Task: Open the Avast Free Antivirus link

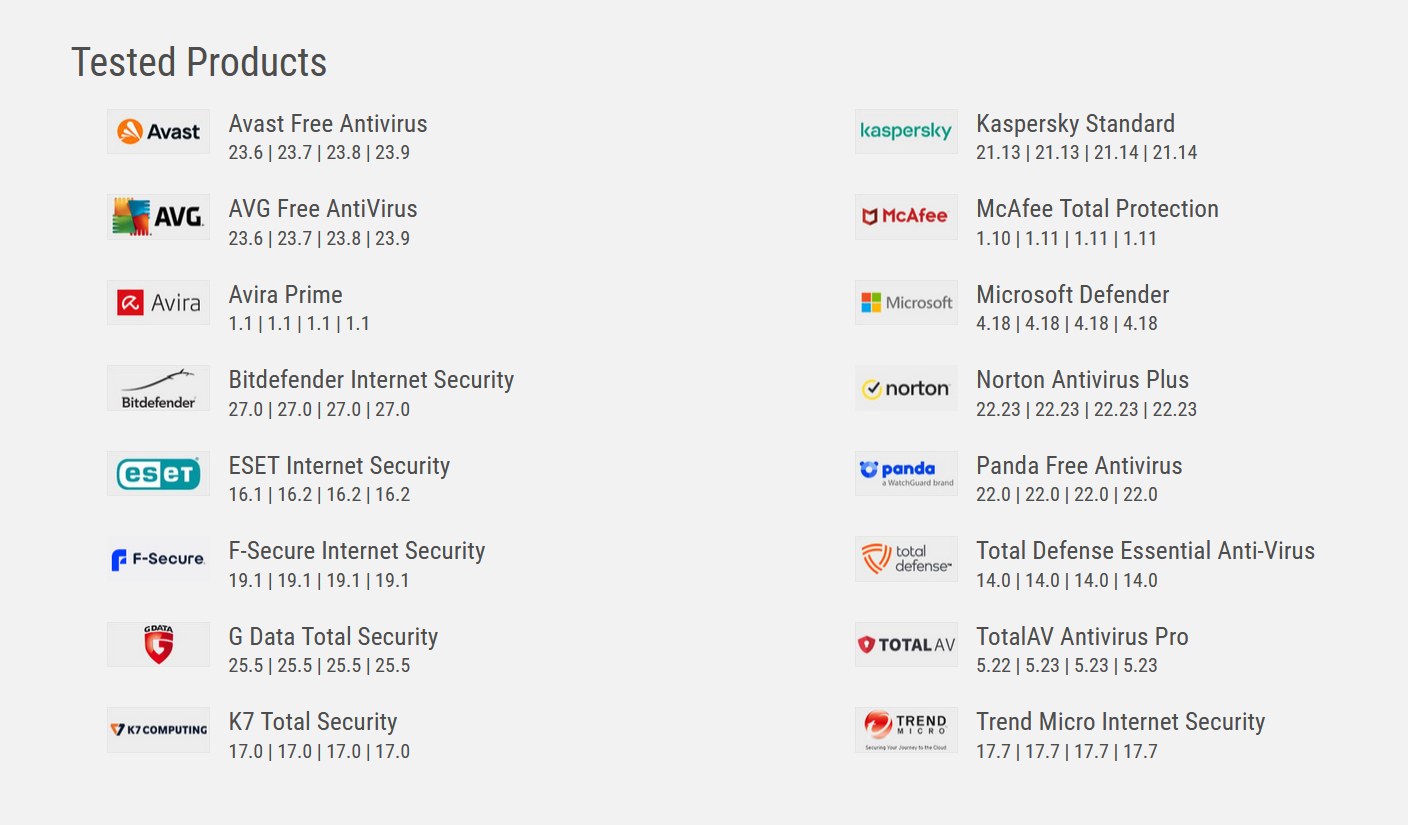Action: tap(328, 124)
